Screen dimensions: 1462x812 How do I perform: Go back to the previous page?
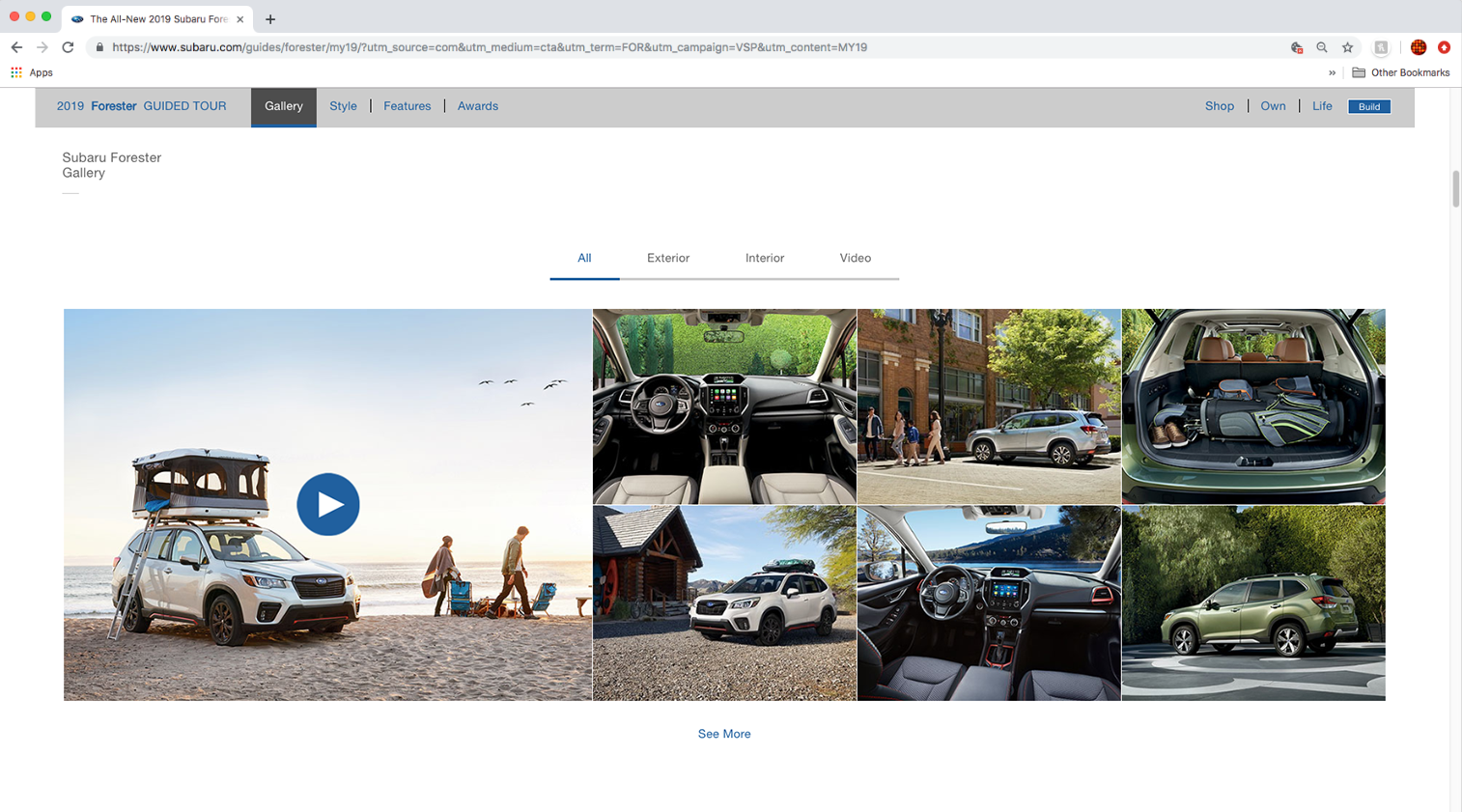[16, 47]
